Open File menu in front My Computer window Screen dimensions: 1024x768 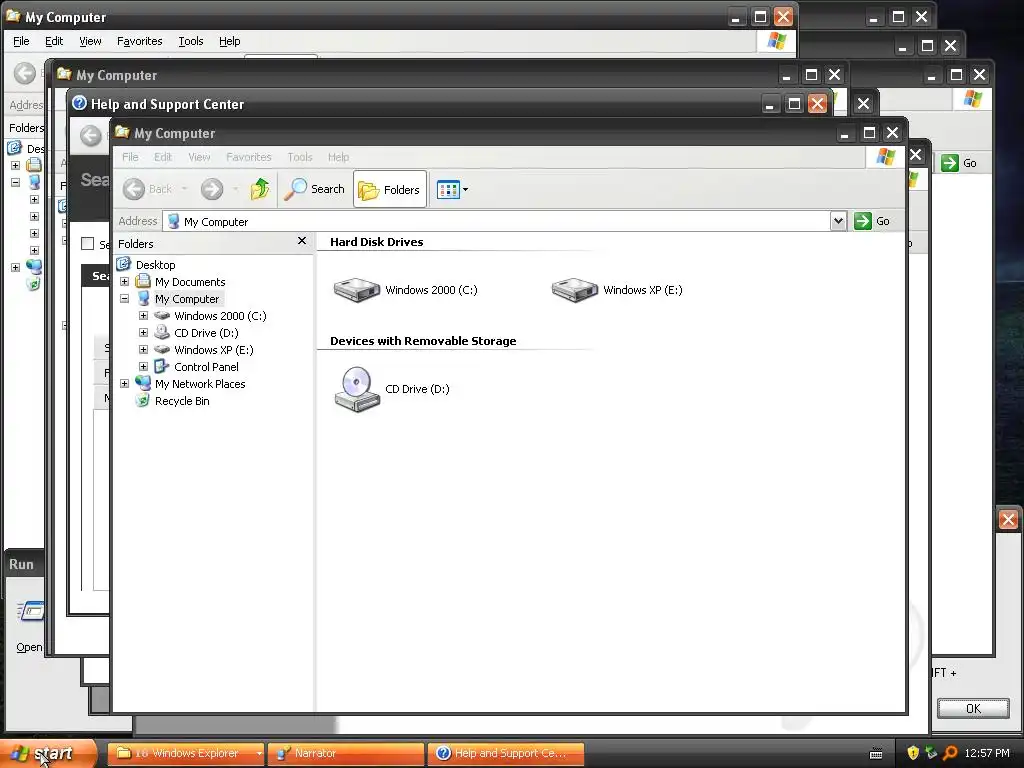130,157
